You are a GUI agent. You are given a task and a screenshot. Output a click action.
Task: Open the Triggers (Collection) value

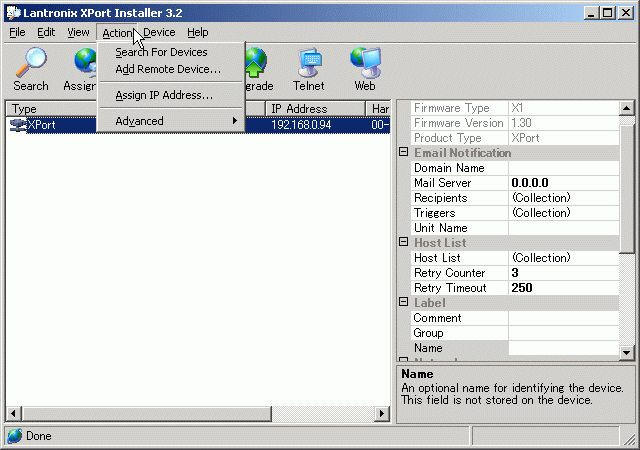(564, 213)
